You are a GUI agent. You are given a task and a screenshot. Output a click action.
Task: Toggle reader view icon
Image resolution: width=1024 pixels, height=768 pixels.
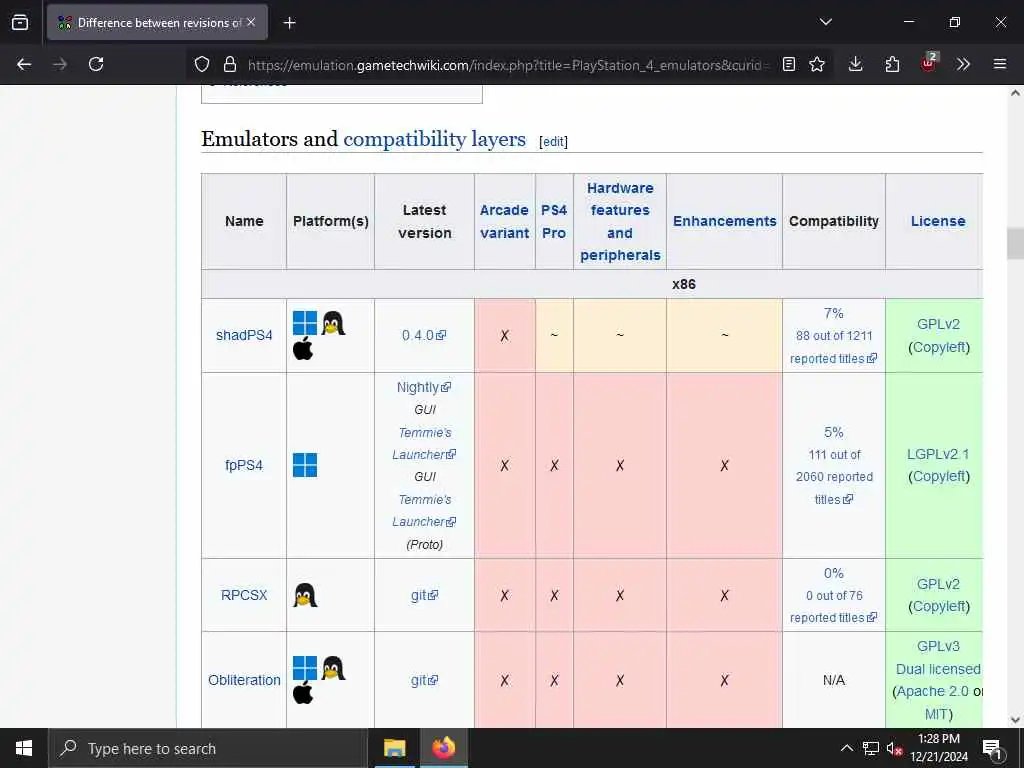(x=789, y=64)
